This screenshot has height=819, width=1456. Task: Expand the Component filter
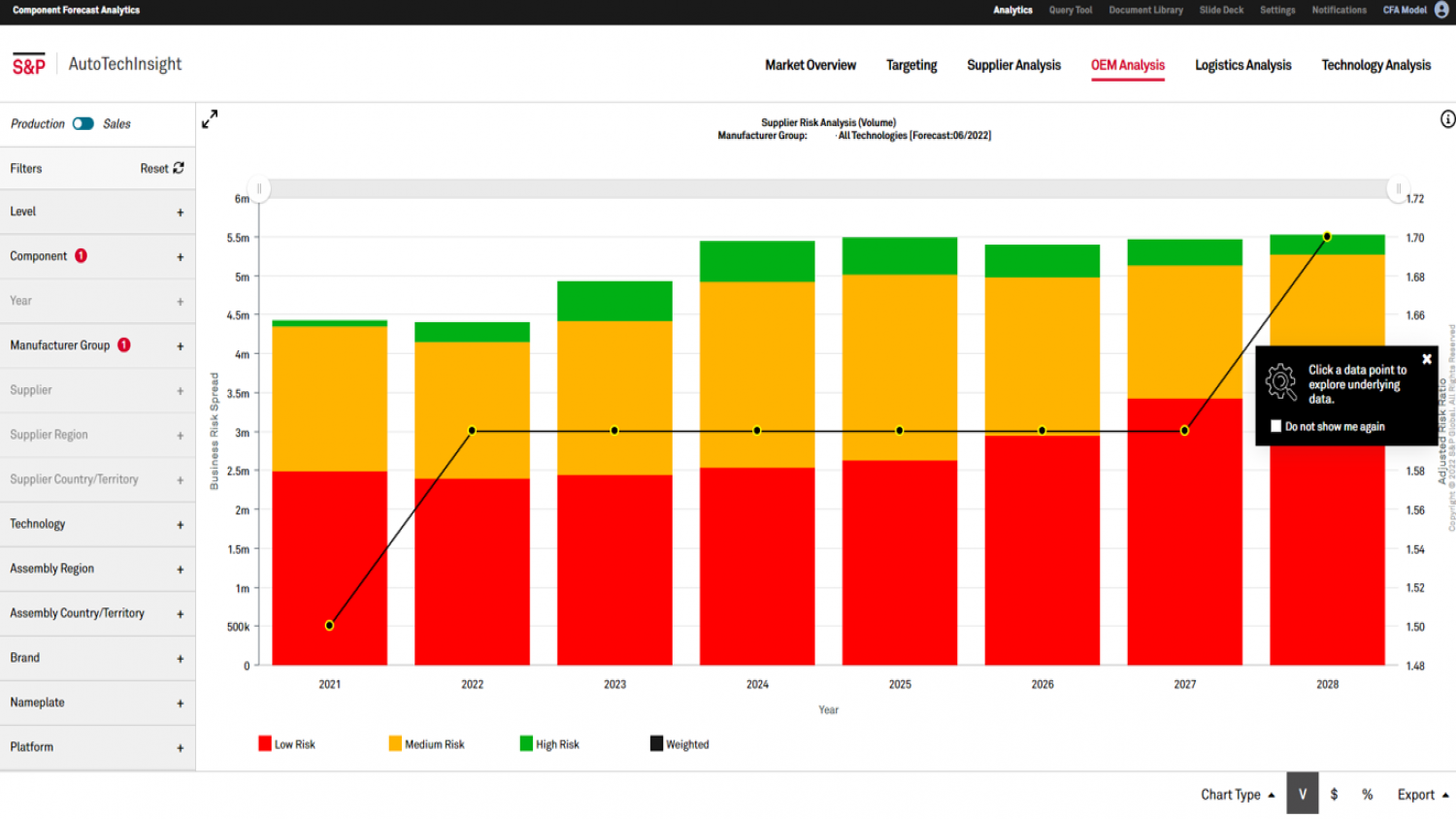pyautogui.click(x=180, y=257)
